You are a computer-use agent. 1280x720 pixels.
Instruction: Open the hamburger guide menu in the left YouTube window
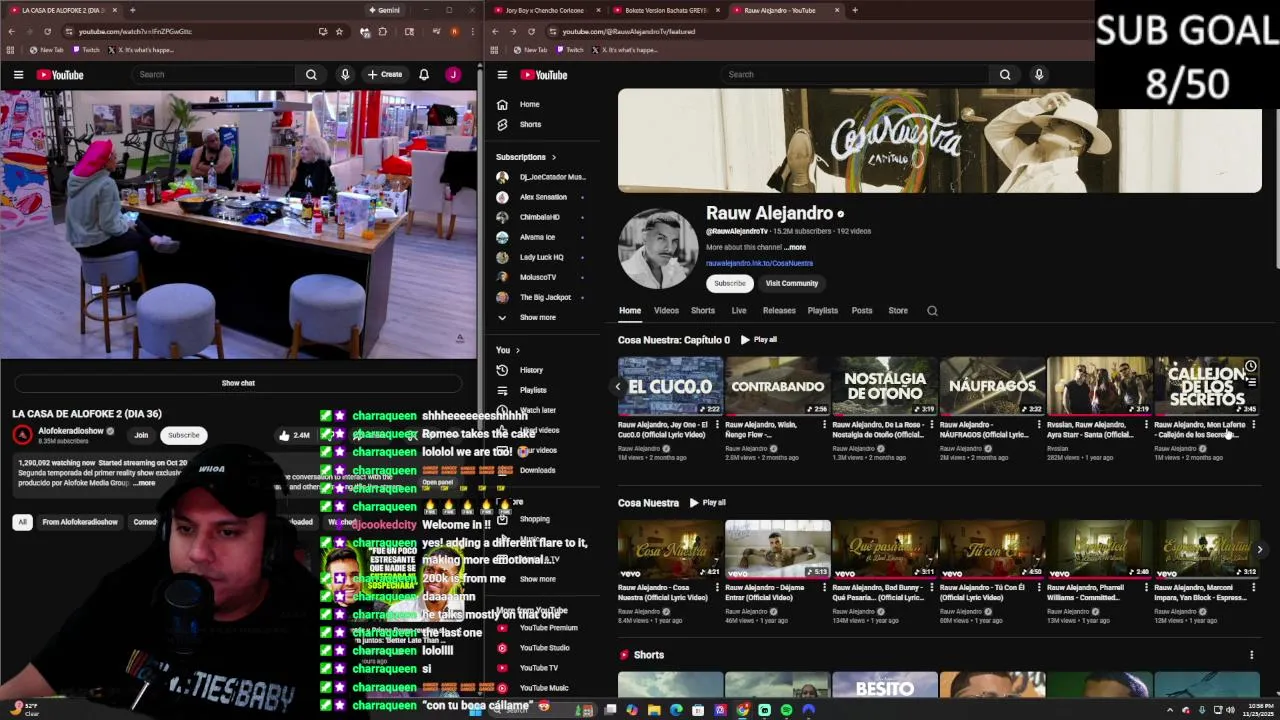pyautogui.click(x=18, y=75)
